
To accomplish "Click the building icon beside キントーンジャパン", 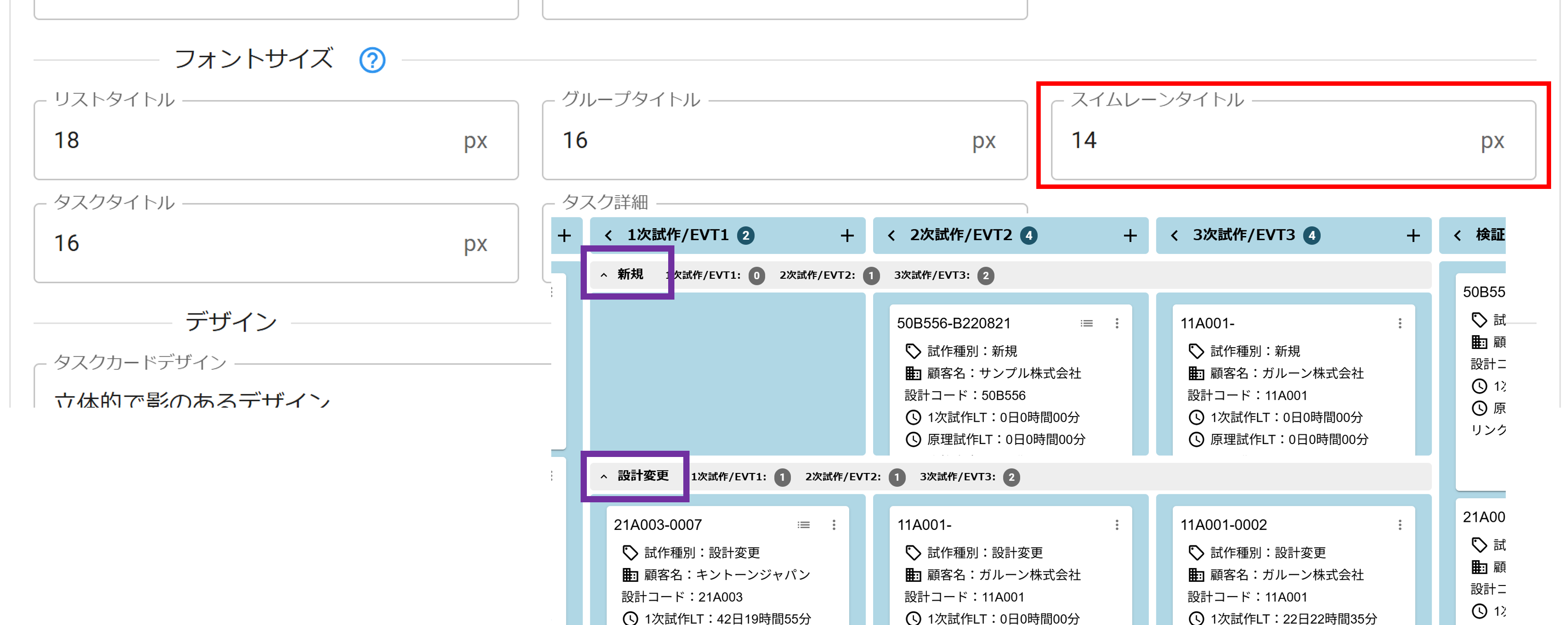I will click(630, 574).
